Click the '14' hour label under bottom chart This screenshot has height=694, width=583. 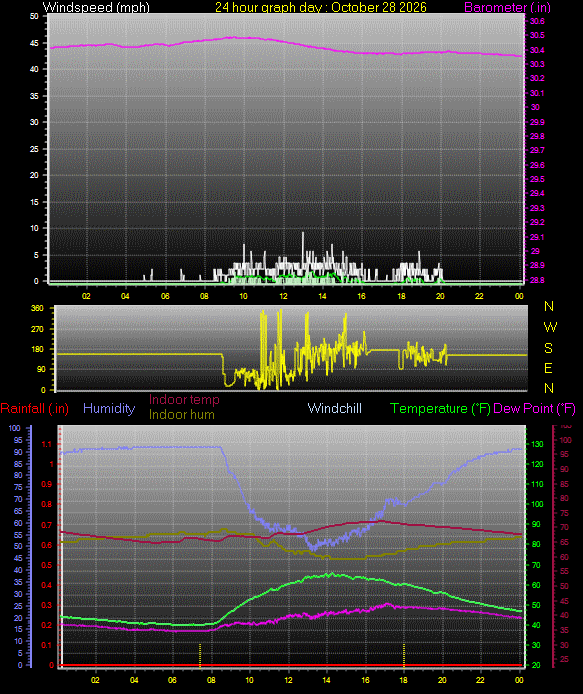coord(327,680)
